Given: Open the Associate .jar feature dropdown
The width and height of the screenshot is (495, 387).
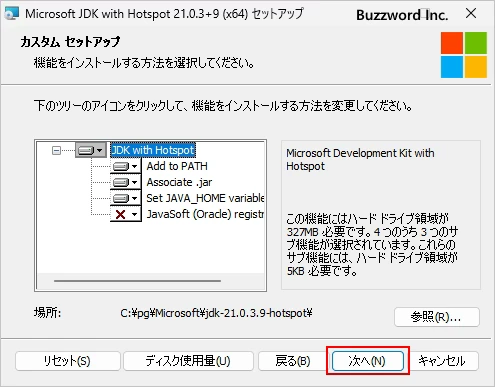Looking at the screenshot, I should tap(126, 182).
